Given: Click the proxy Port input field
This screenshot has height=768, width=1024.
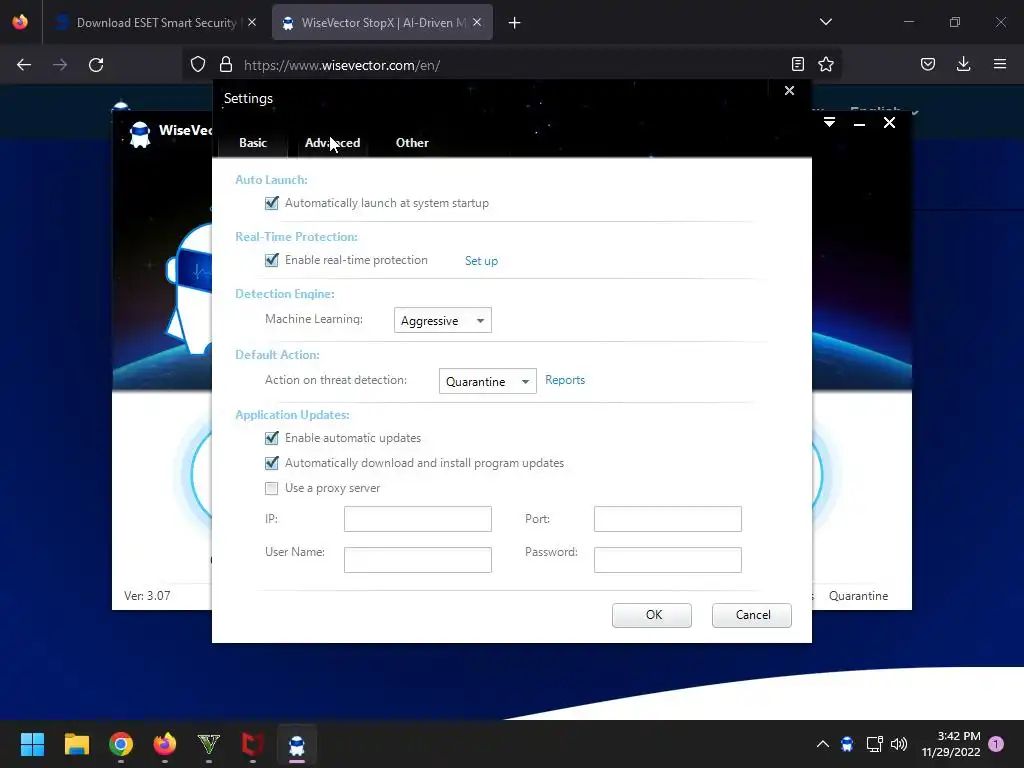Looking at the screenshot, I should [x=667, y=519].
